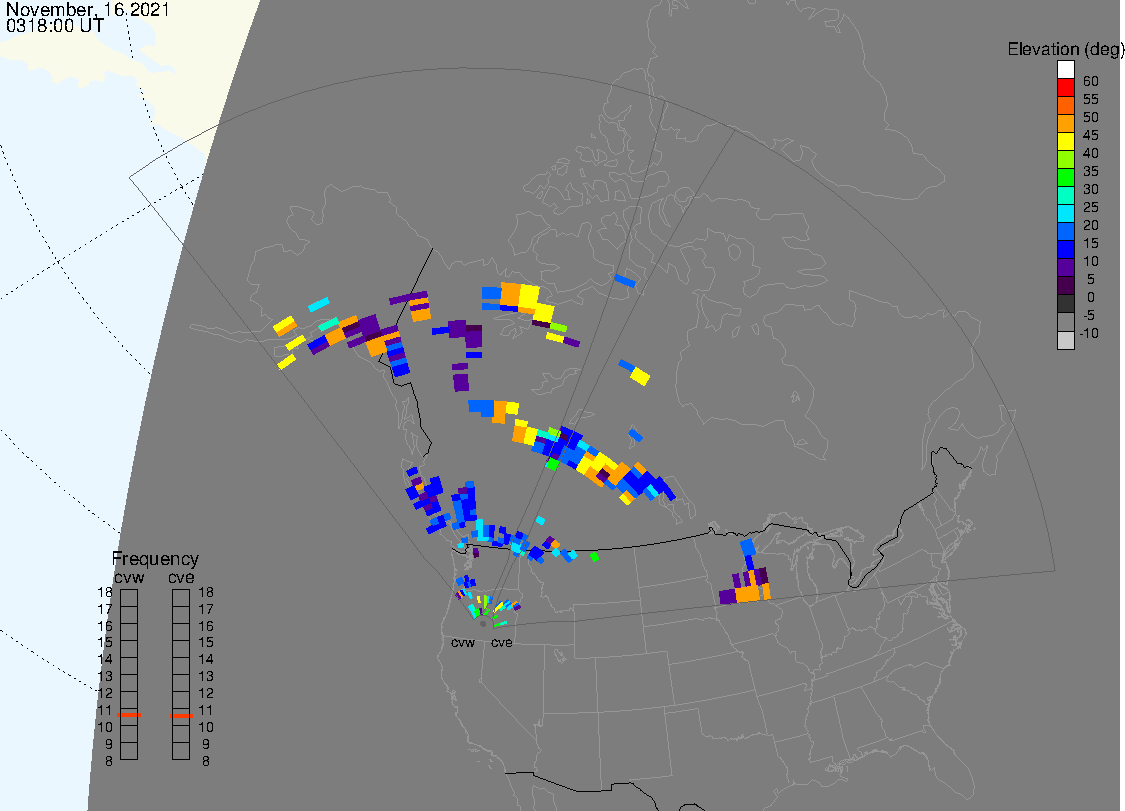Click the elevation legend label '50'
Image resolution: width=1125 pixels, height=811 pixels.
pos(1091,117)
